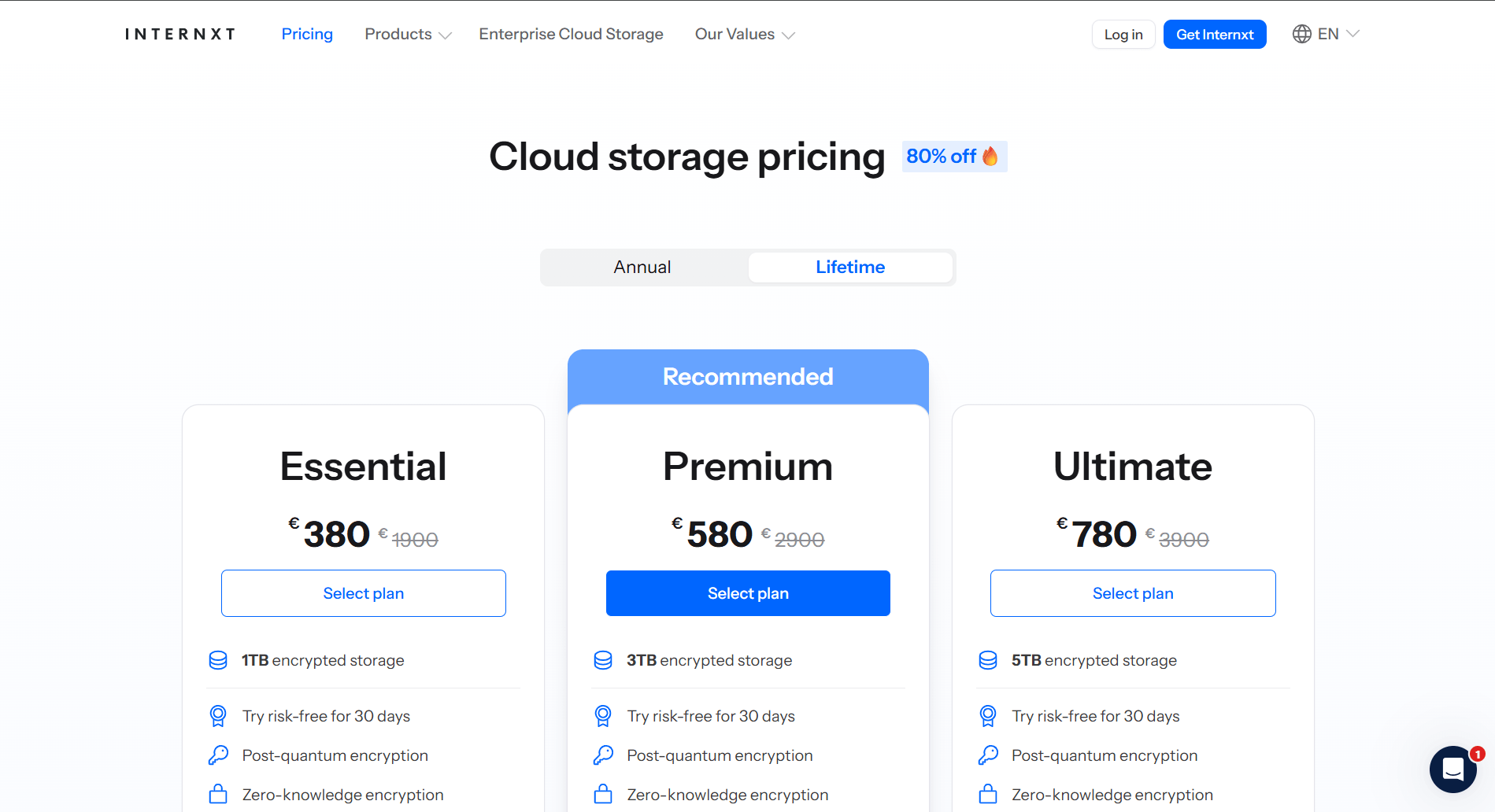Click the Essential plan title
The image size is (1495, 812).
click(x=363, y=467)
